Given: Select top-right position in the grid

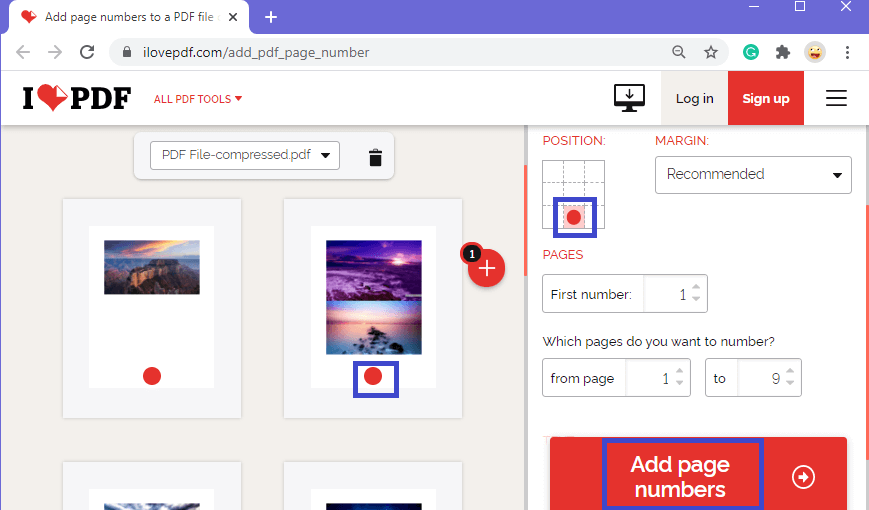Looking at the screenshot, I should 595,171.
